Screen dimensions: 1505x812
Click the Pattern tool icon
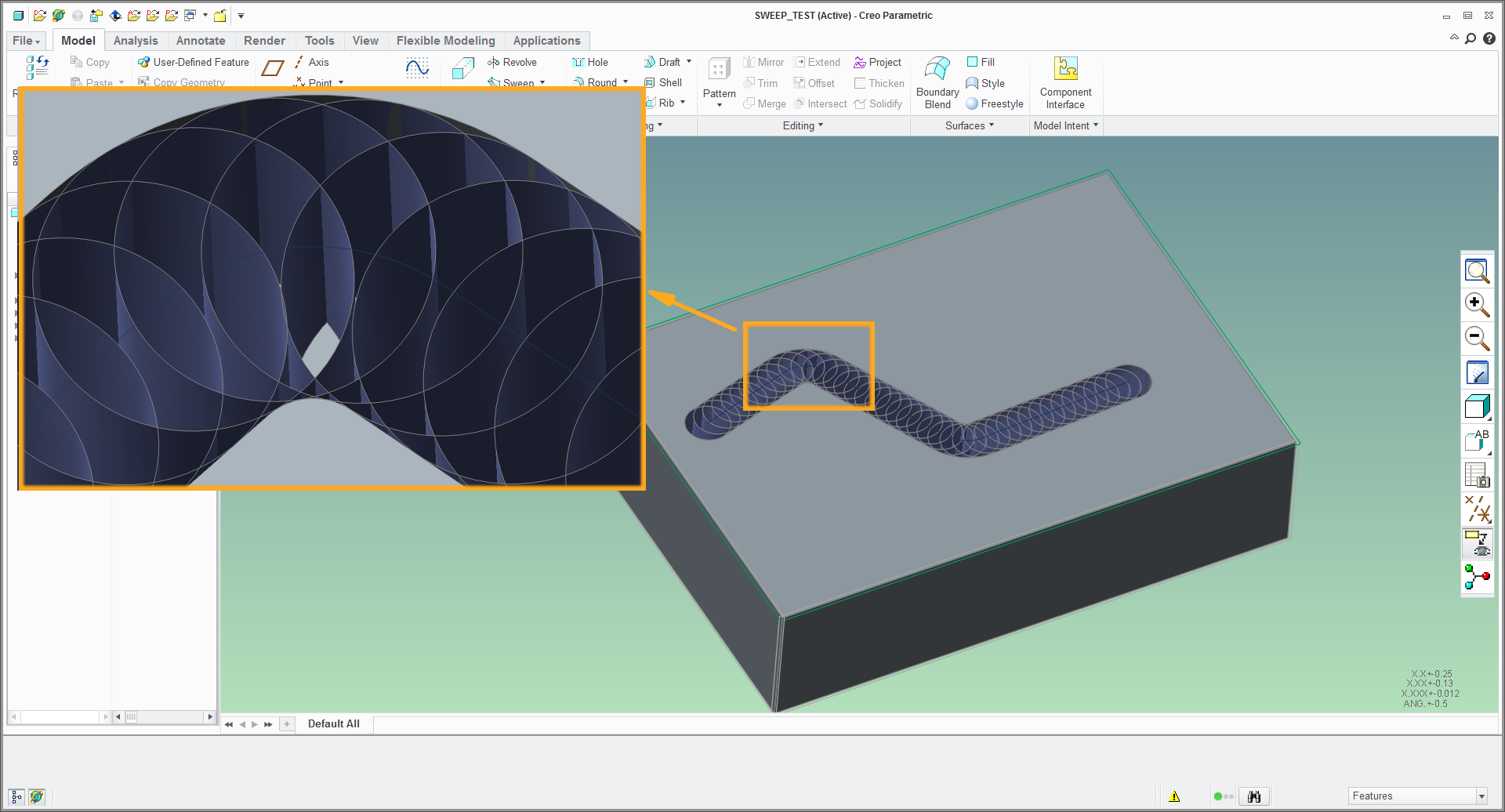[x=719, y=70]
